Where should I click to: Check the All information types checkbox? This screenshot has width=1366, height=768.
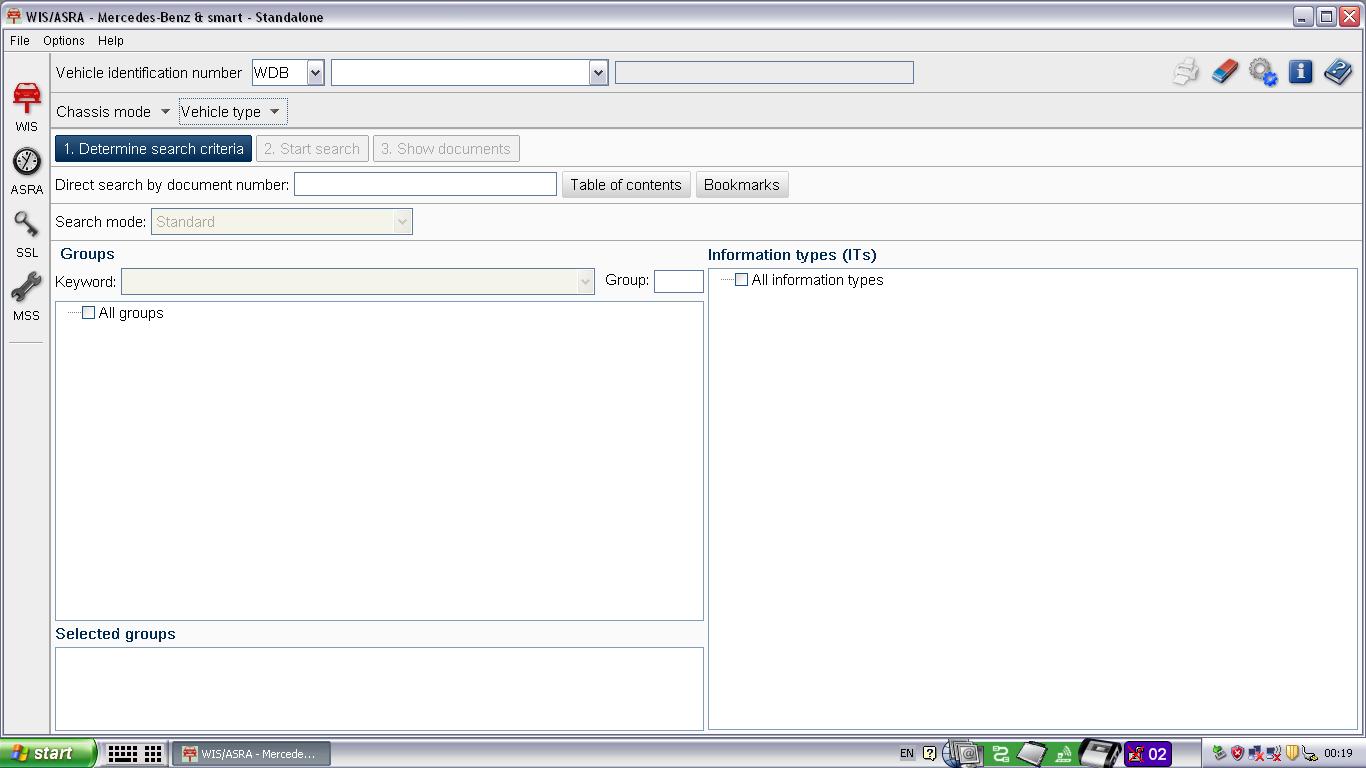click(x=741, y=280)
